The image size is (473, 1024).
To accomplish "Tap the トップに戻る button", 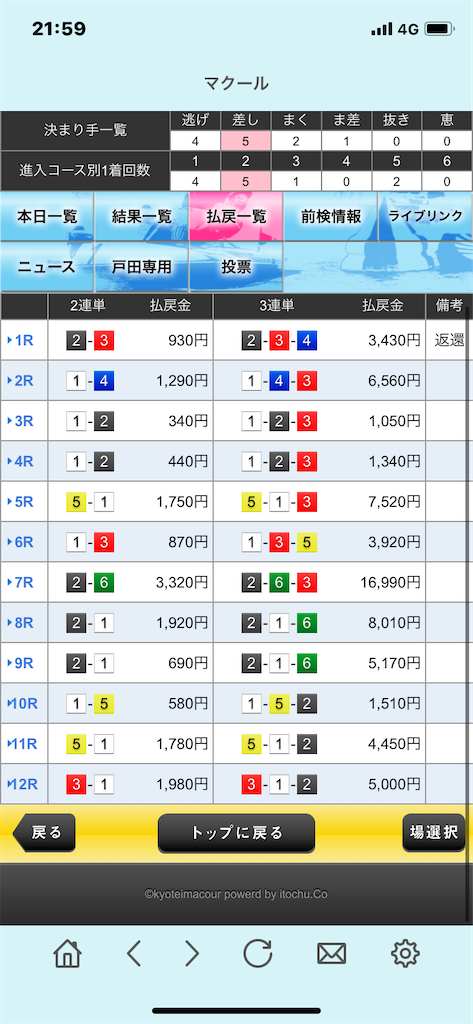I will (x=236, y=833).
